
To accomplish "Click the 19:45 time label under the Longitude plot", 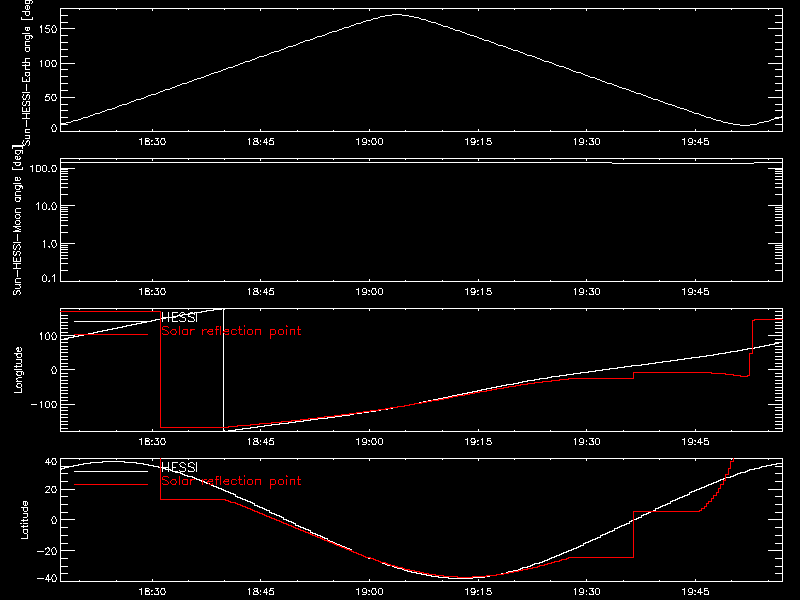I will [695, 442].
